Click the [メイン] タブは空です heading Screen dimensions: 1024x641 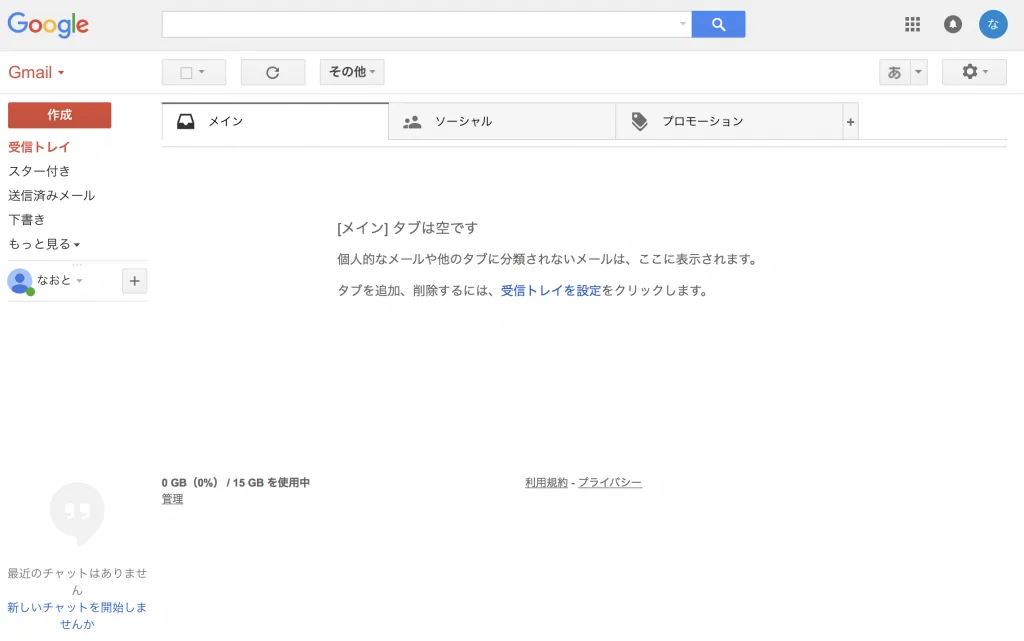click(x=408, y=228)
